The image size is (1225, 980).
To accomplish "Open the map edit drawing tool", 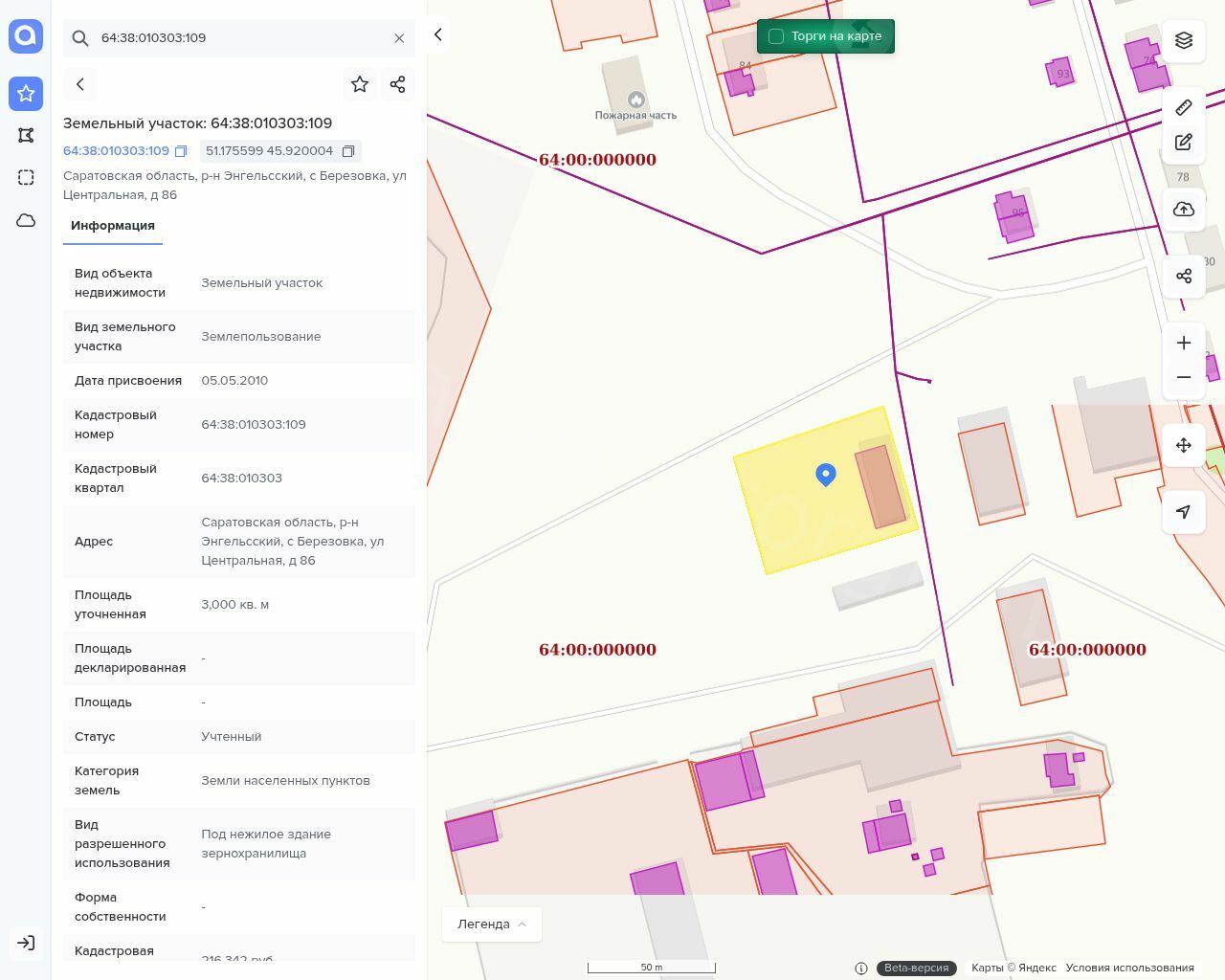I will coord(1184,142).
